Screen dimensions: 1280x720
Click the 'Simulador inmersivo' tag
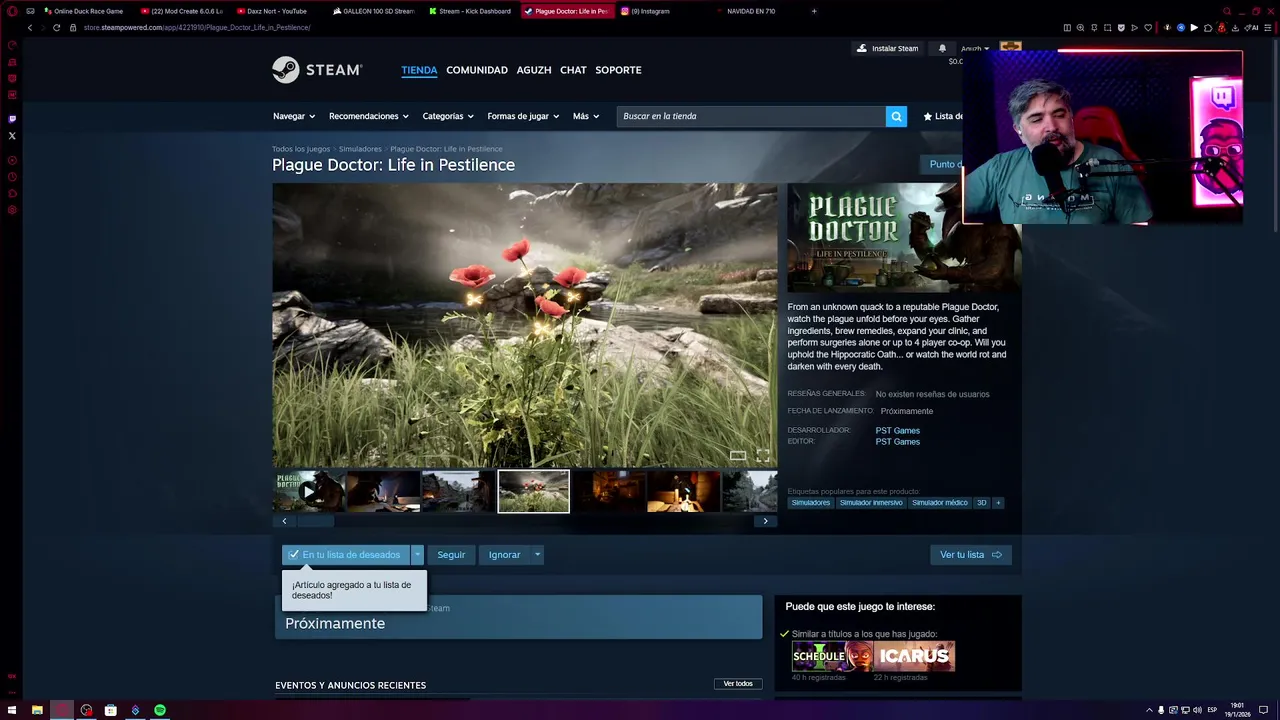point(871,502)
